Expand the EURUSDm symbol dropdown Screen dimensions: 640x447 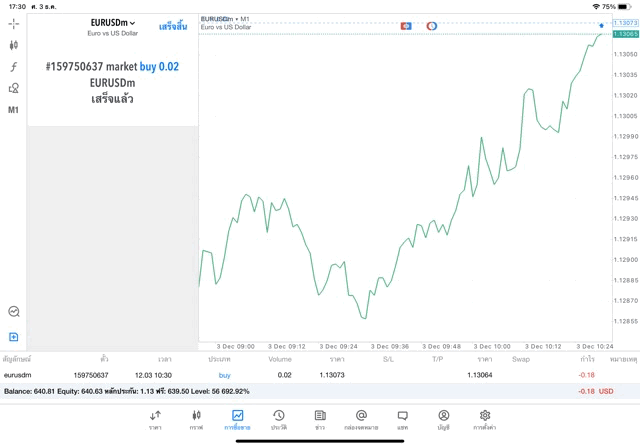click(x=113, y=23)
